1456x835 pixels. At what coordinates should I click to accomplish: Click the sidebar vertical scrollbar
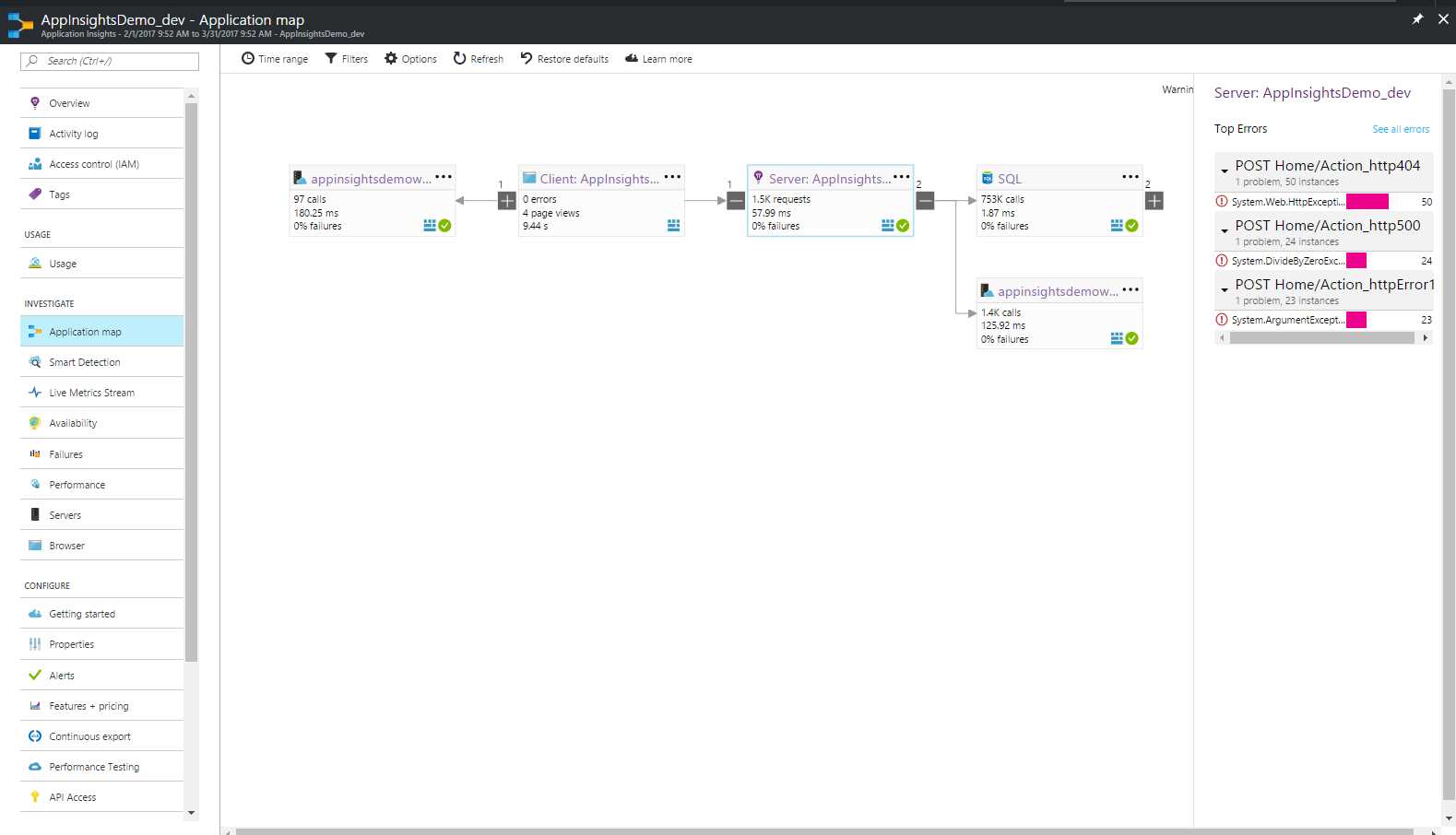pos(192,382)
